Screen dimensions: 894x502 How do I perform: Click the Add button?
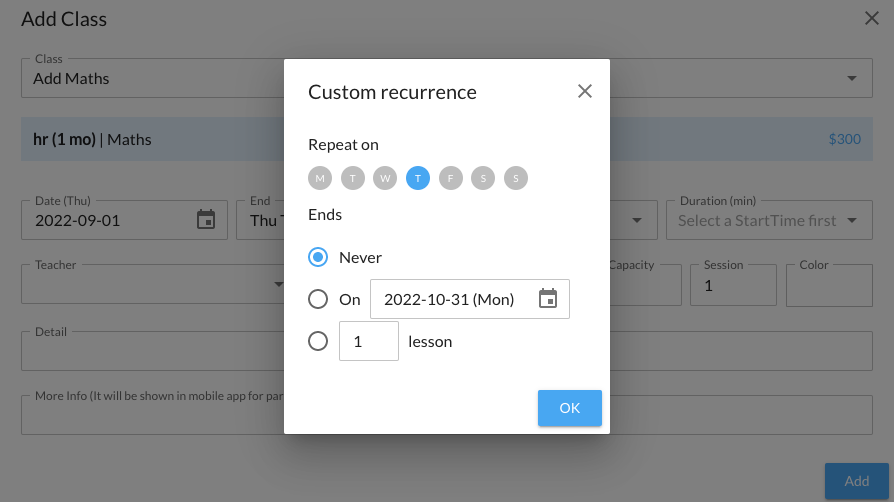point(856,481)
